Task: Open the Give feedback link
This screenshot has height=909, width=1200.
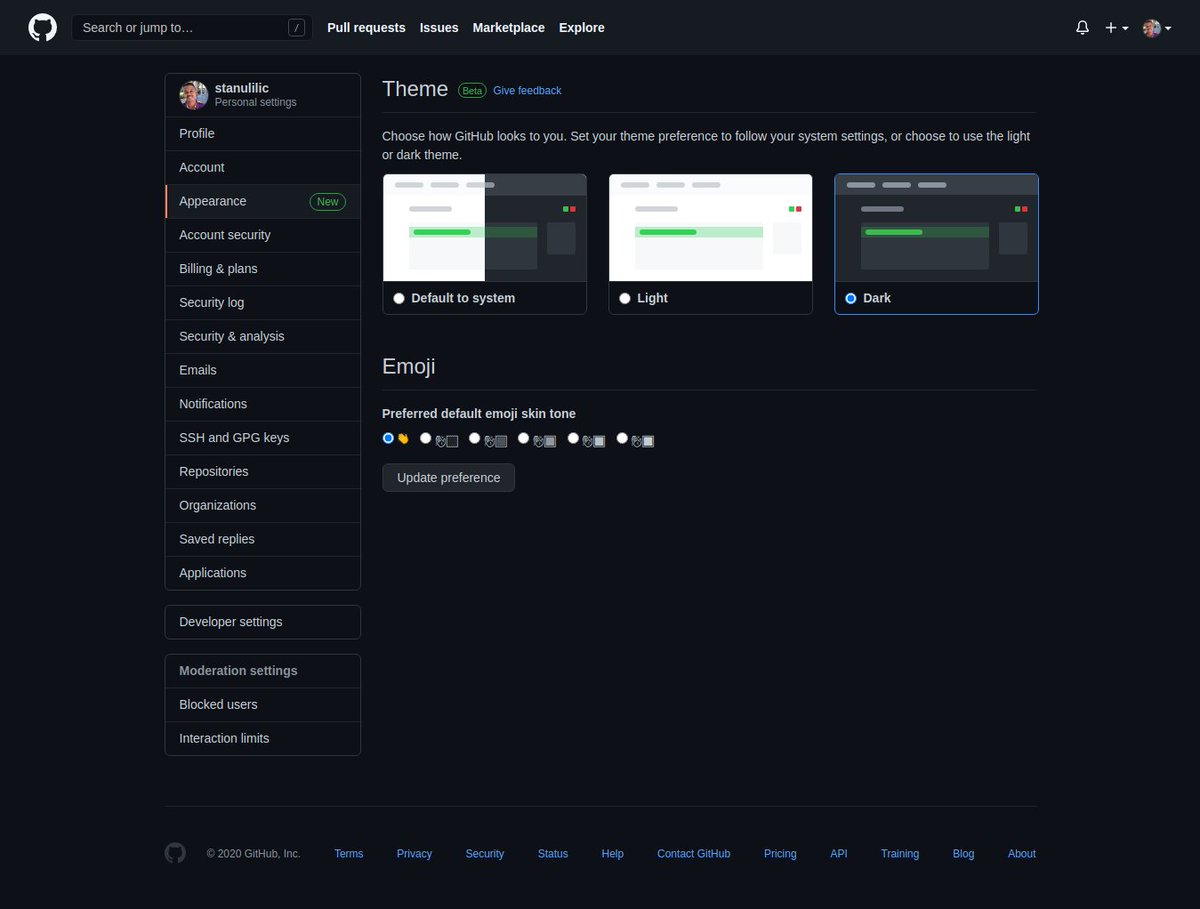Action: coord(527,90)
